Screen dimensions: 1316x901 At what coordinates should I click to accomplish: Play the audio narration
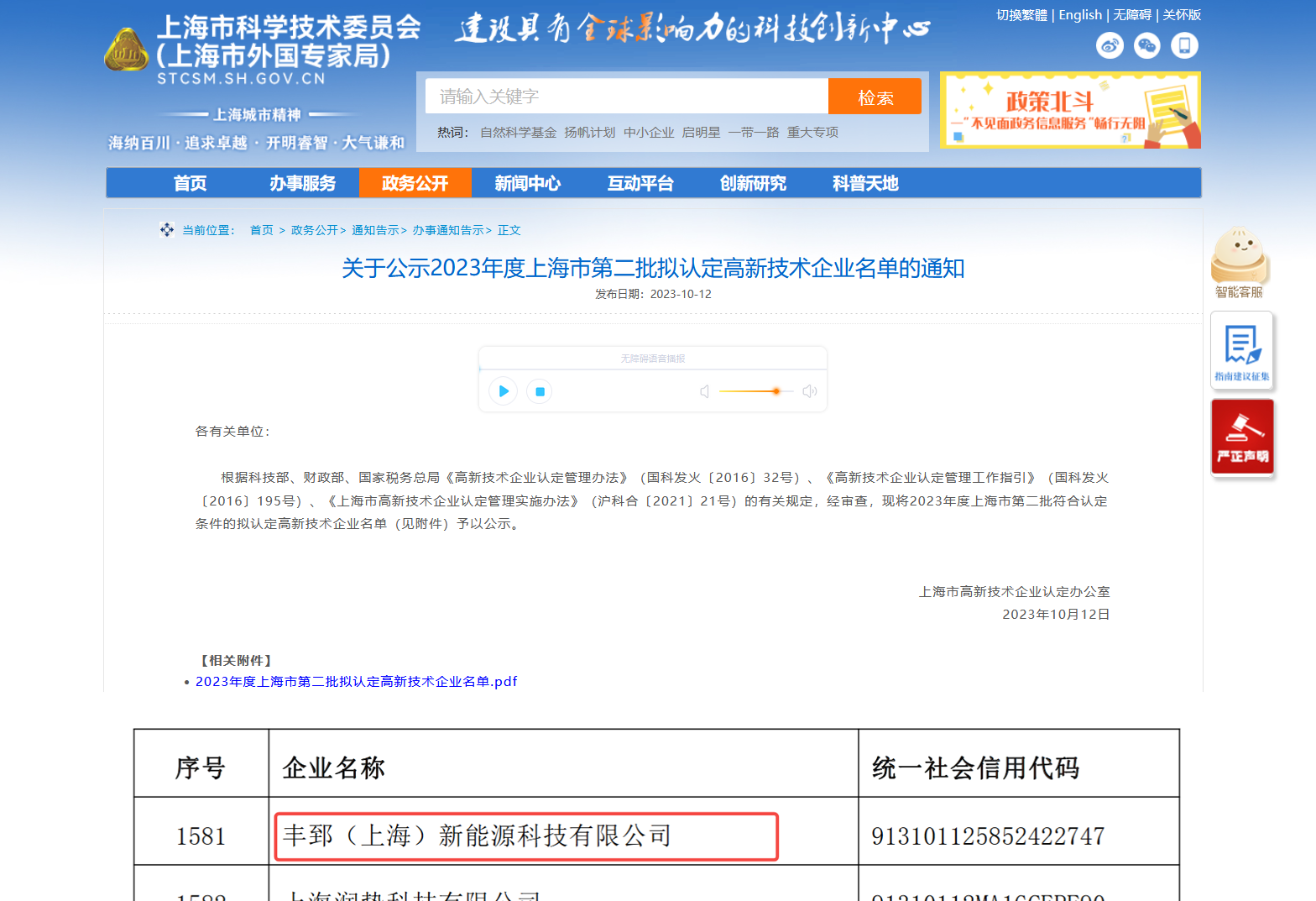coord(503,391)
